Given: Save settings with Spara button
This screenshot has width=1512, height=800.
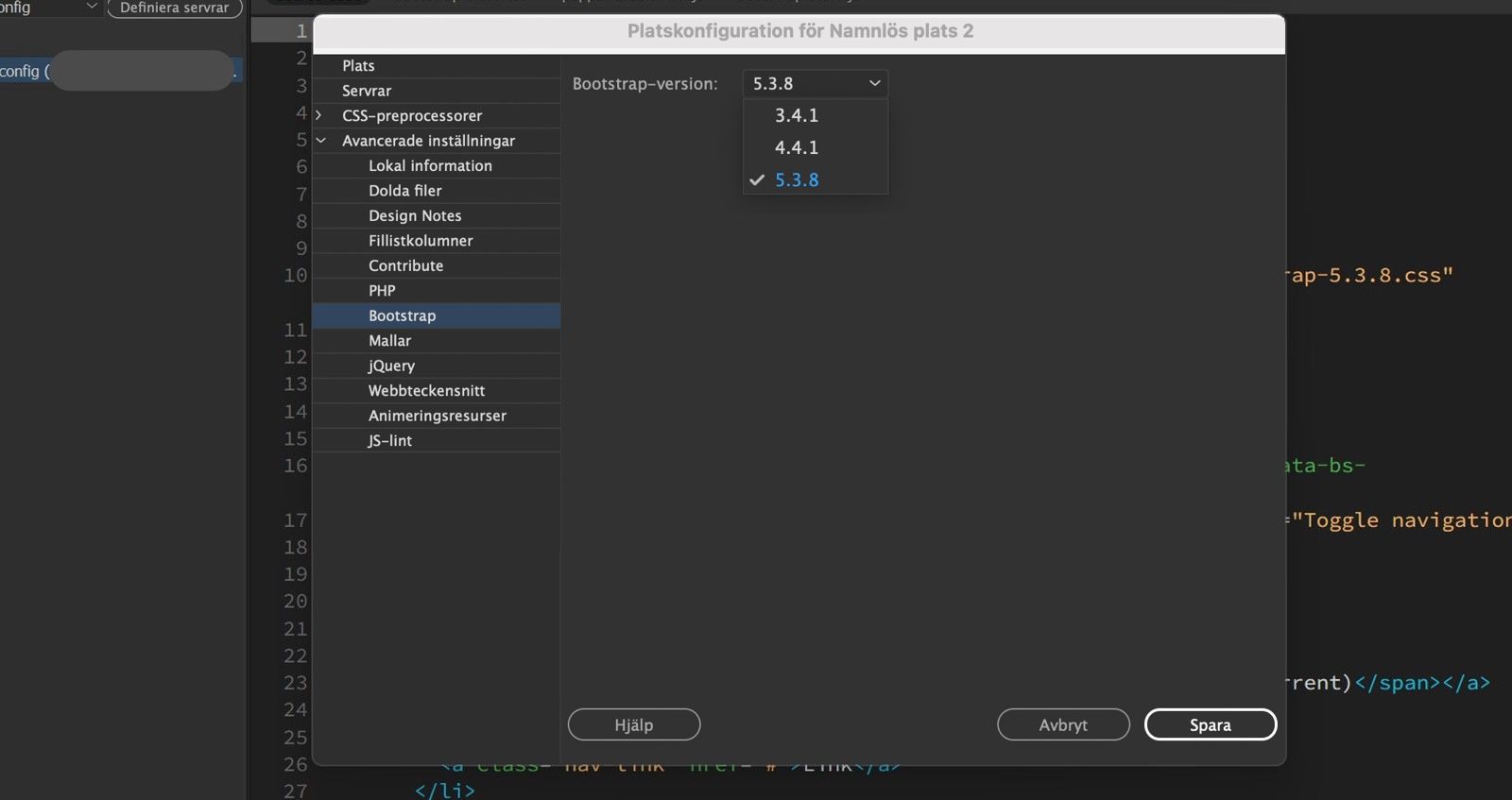Looking at the screenshot, I should pos(1211,724).
